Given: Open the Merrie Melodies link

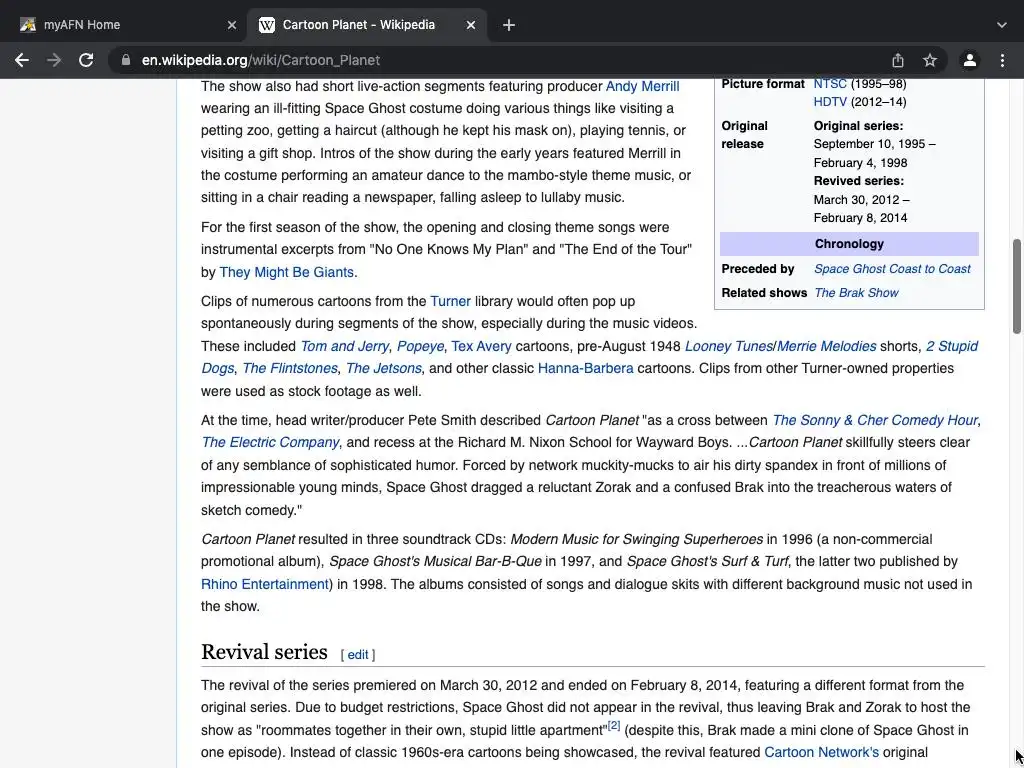Looking at the screenshot, I should 827,346.
